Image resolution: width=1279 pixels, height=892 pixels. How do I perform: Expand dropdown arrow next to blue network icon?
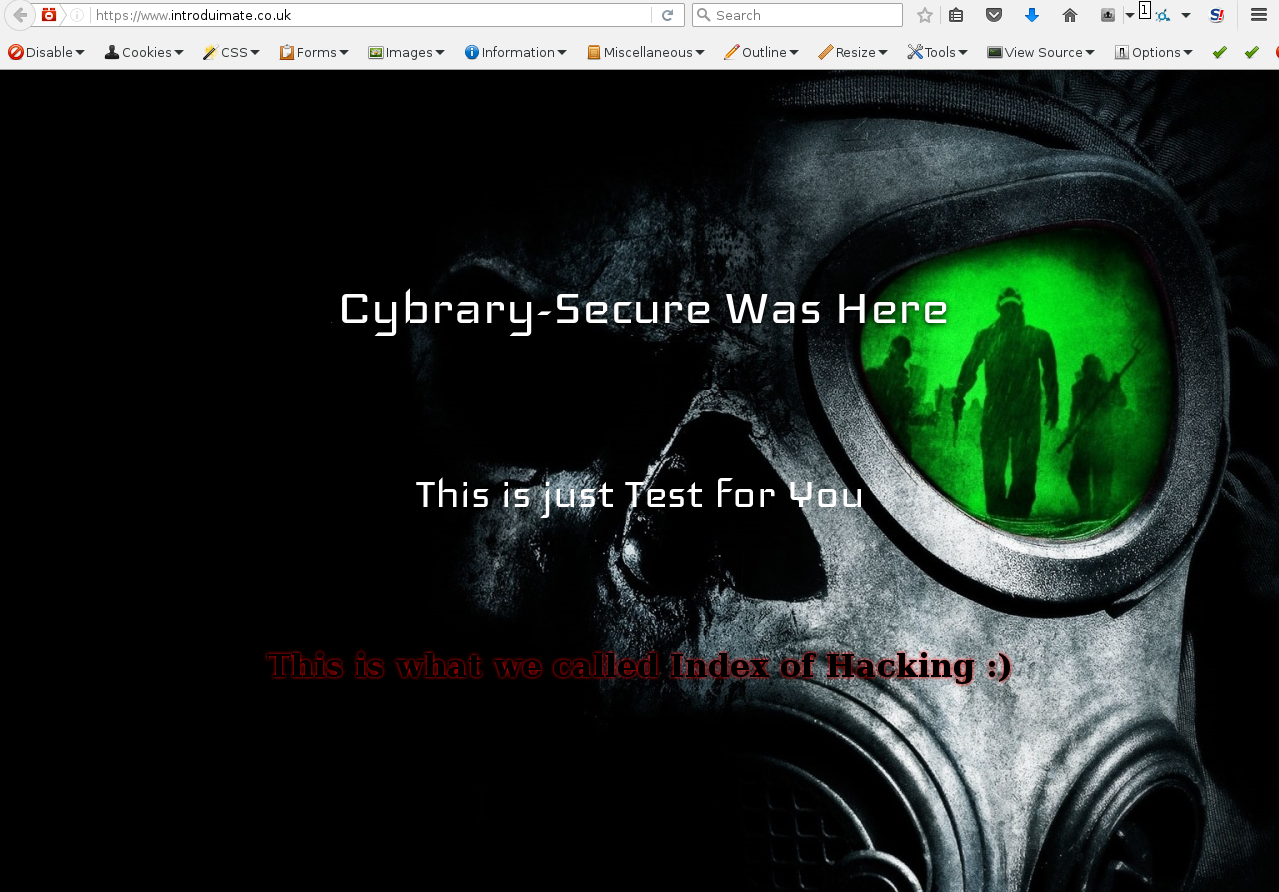(x=1186, y=15)
